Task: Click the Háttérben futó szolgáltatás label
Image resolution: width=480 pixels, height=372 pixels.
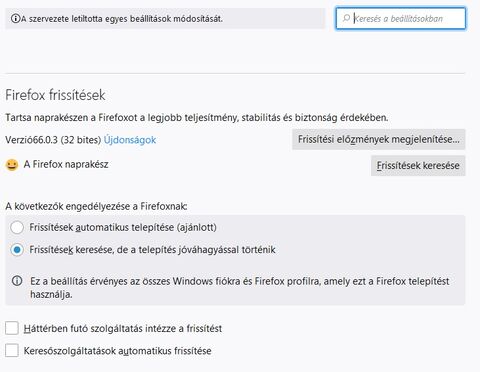Action: 123,328
